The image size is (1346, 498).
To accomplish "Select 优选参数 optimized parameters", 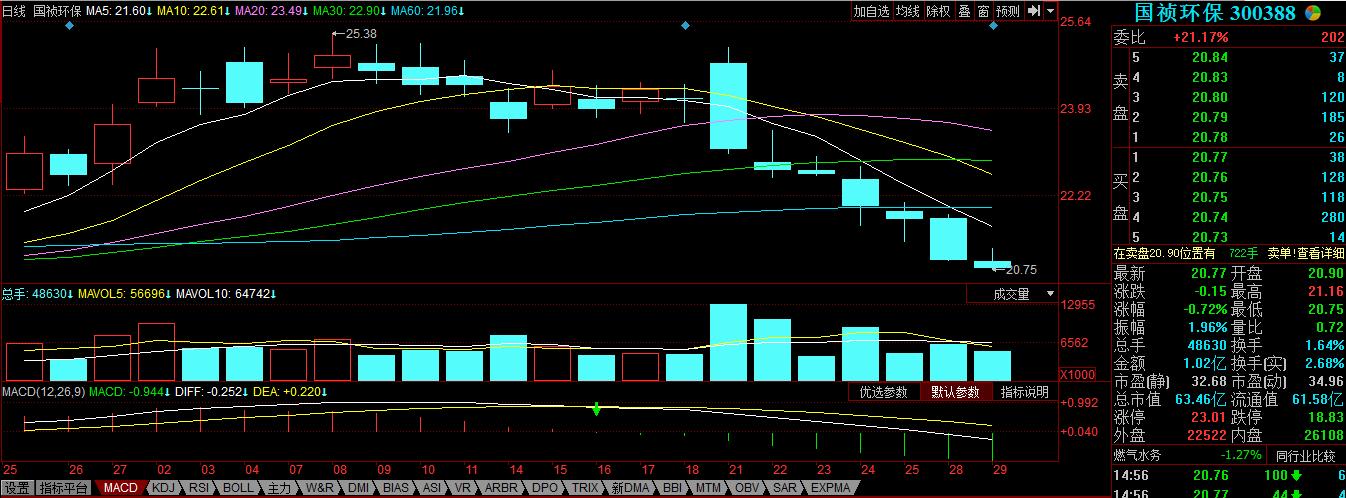I will pyautogui.click(x=884, y=392).
